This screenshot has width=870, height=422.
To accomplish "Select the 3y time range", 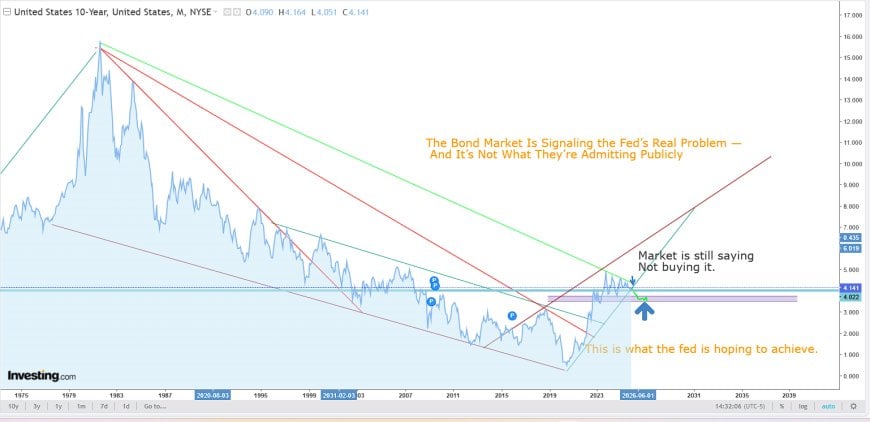I will (37, 406).
